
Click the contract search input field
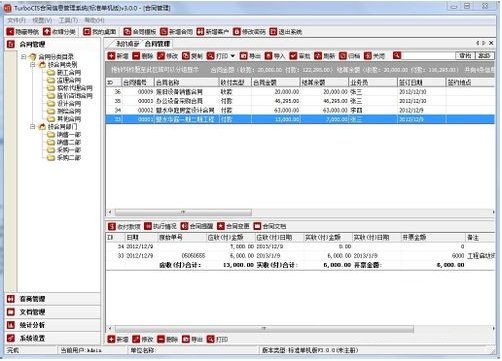click(x=428, y=56)
